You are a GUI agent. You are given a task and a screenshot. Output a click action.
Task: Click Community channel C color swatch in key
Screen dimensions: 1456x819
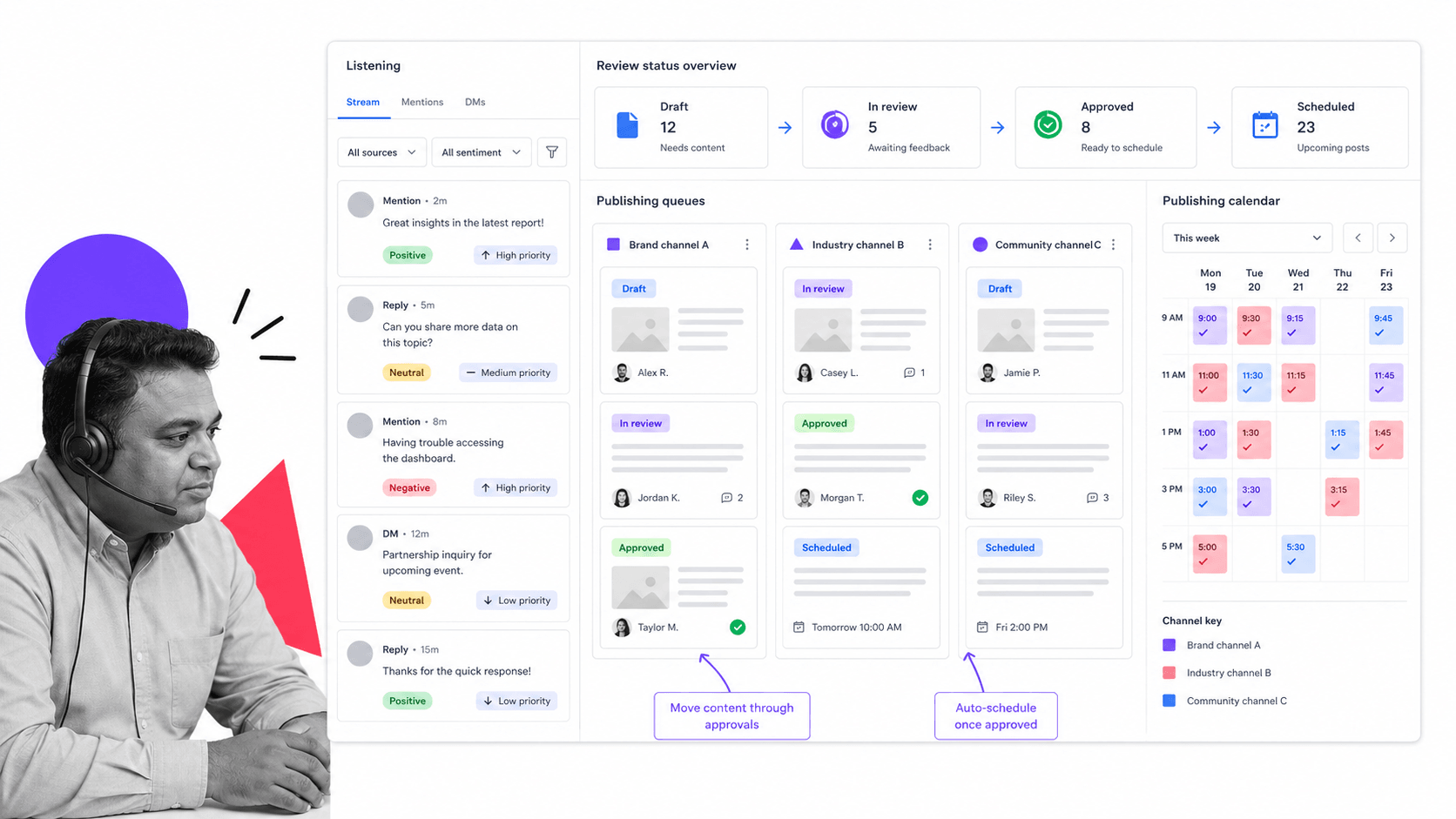point(1170,701)
